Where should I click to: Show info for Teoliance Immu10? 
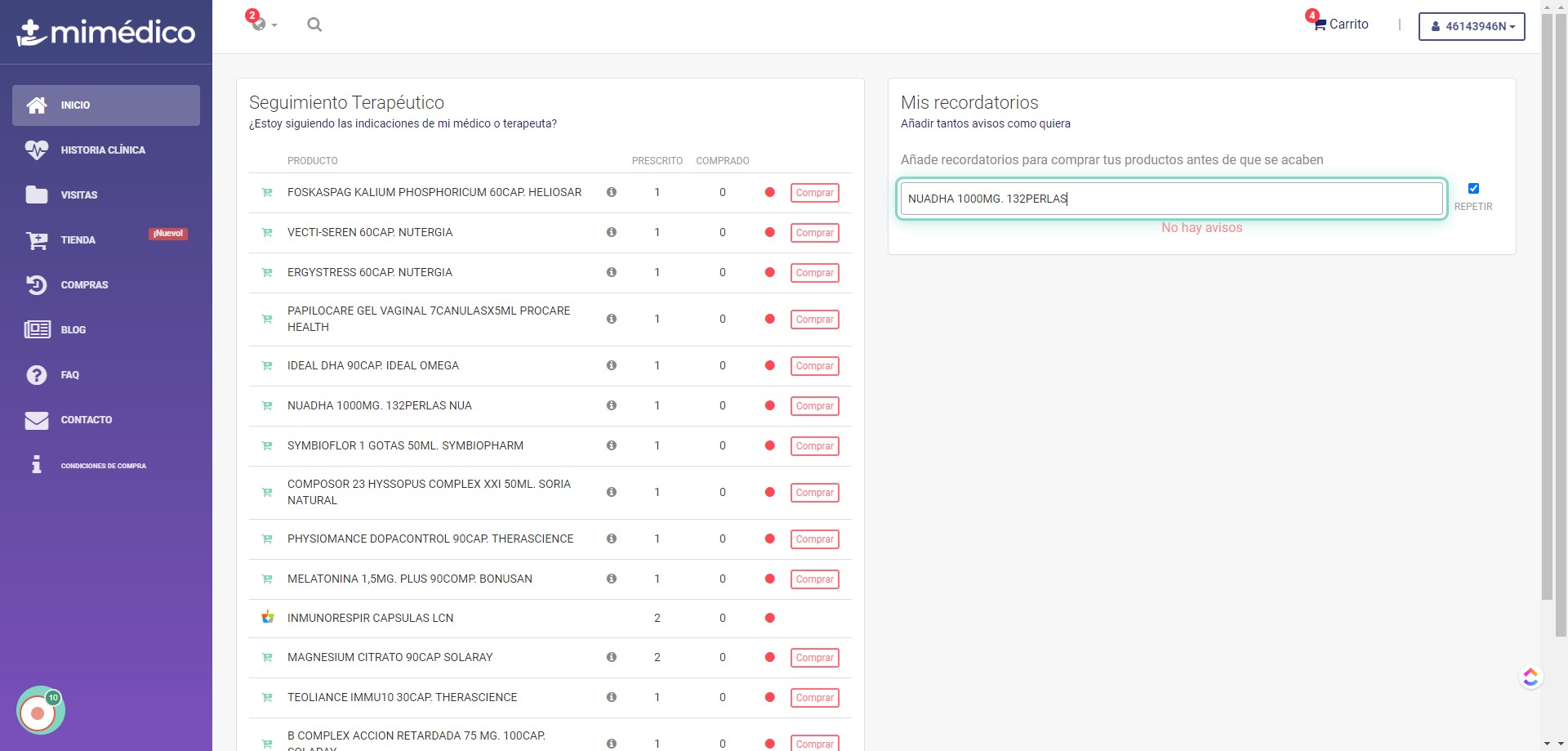(x=611, y=697)
